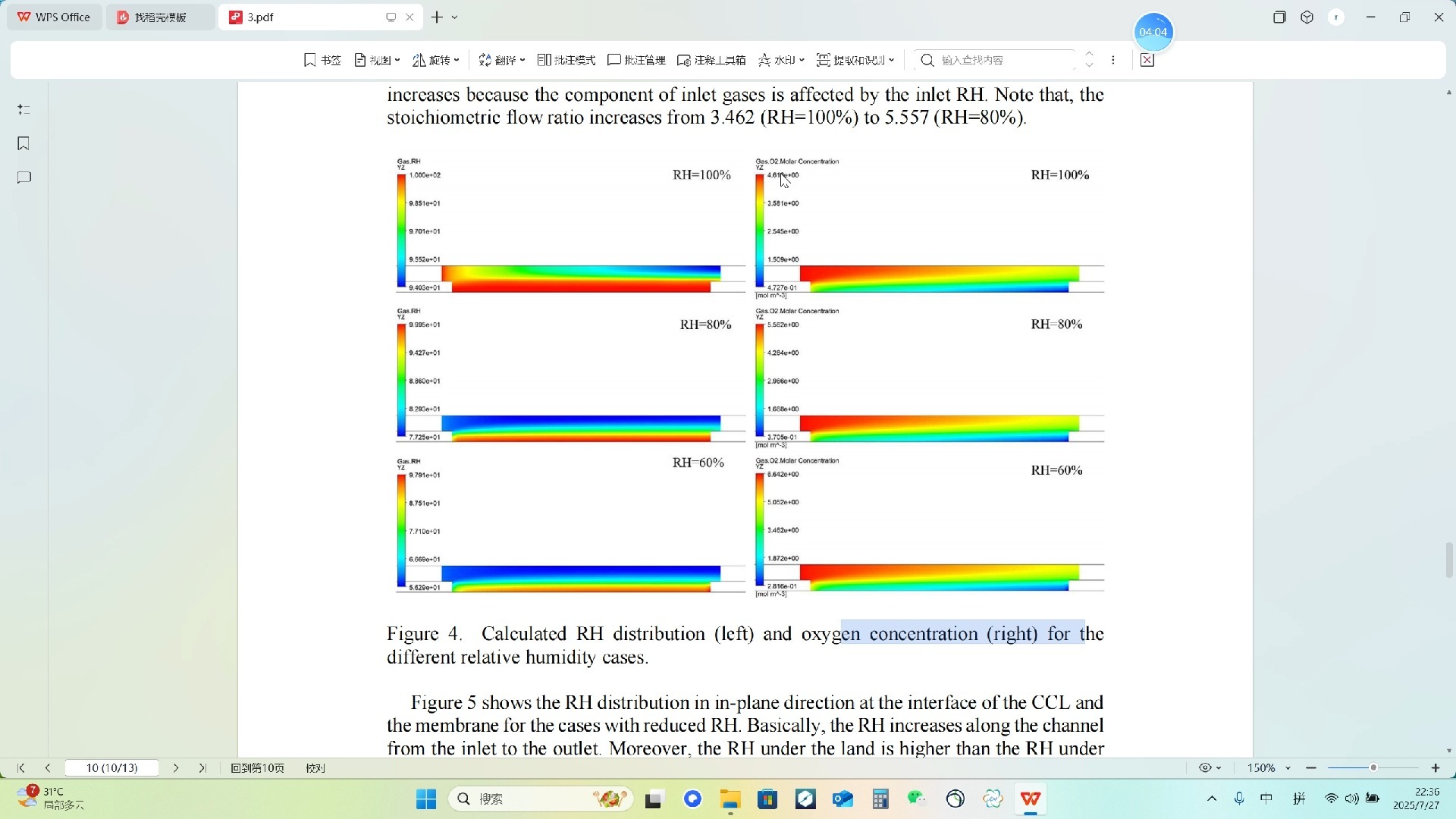Switch to the 找稻壳模板 tab
The width and height of the screenshot is (1456, 819).
coord(160,17)
